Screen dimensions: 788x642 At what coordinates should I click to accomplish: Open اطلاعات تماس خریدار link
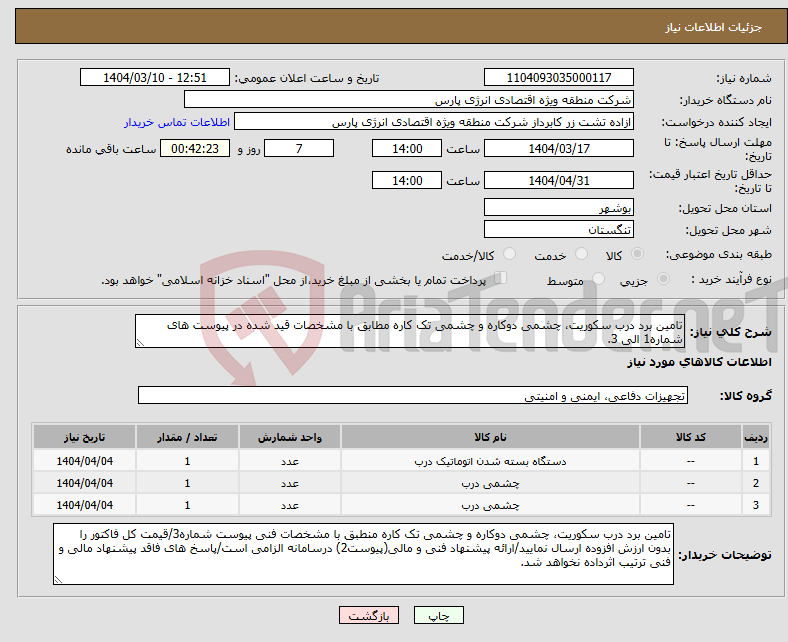pos(177,122)
